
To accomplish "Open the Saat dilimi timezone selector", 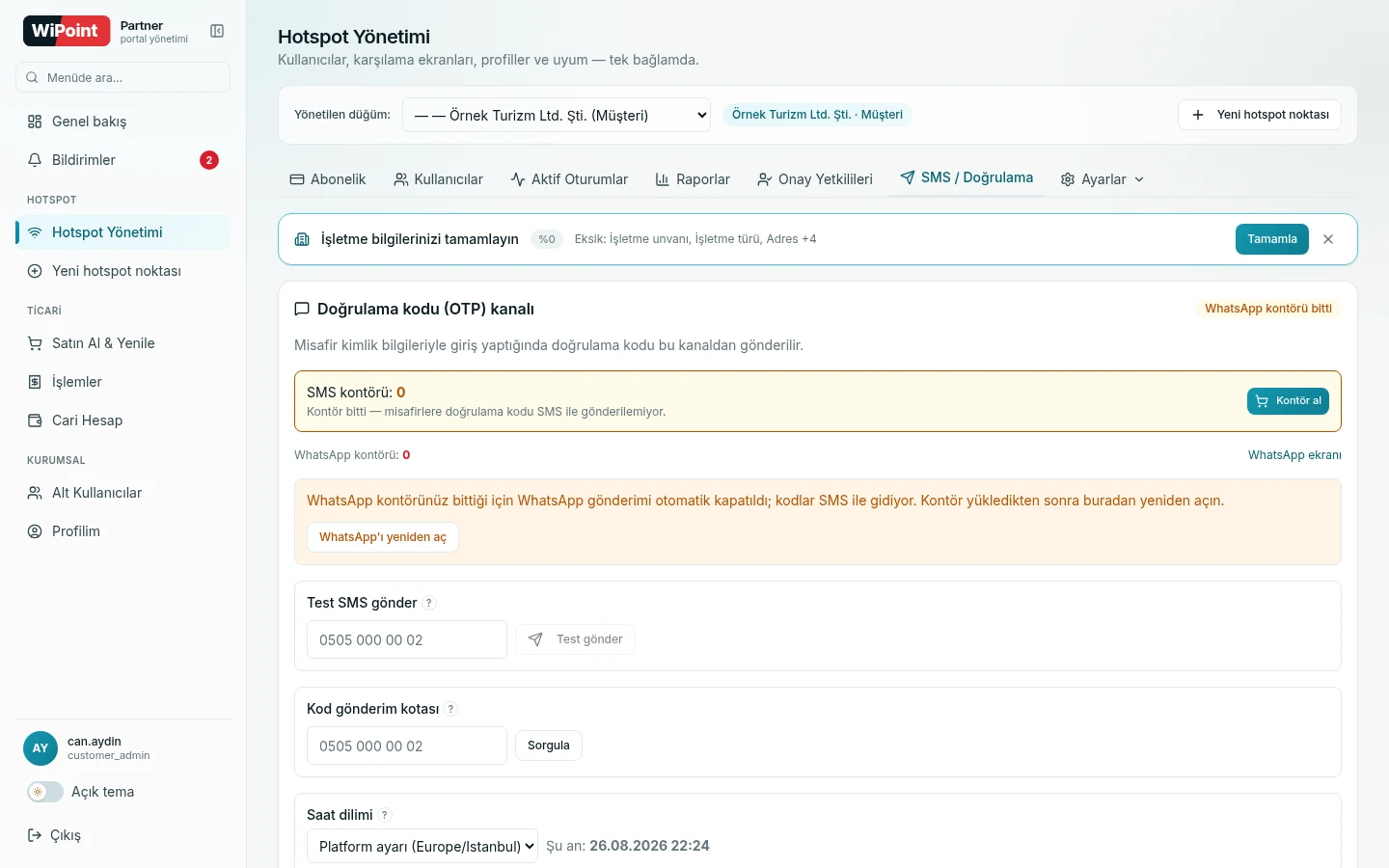I will point(422,846).
